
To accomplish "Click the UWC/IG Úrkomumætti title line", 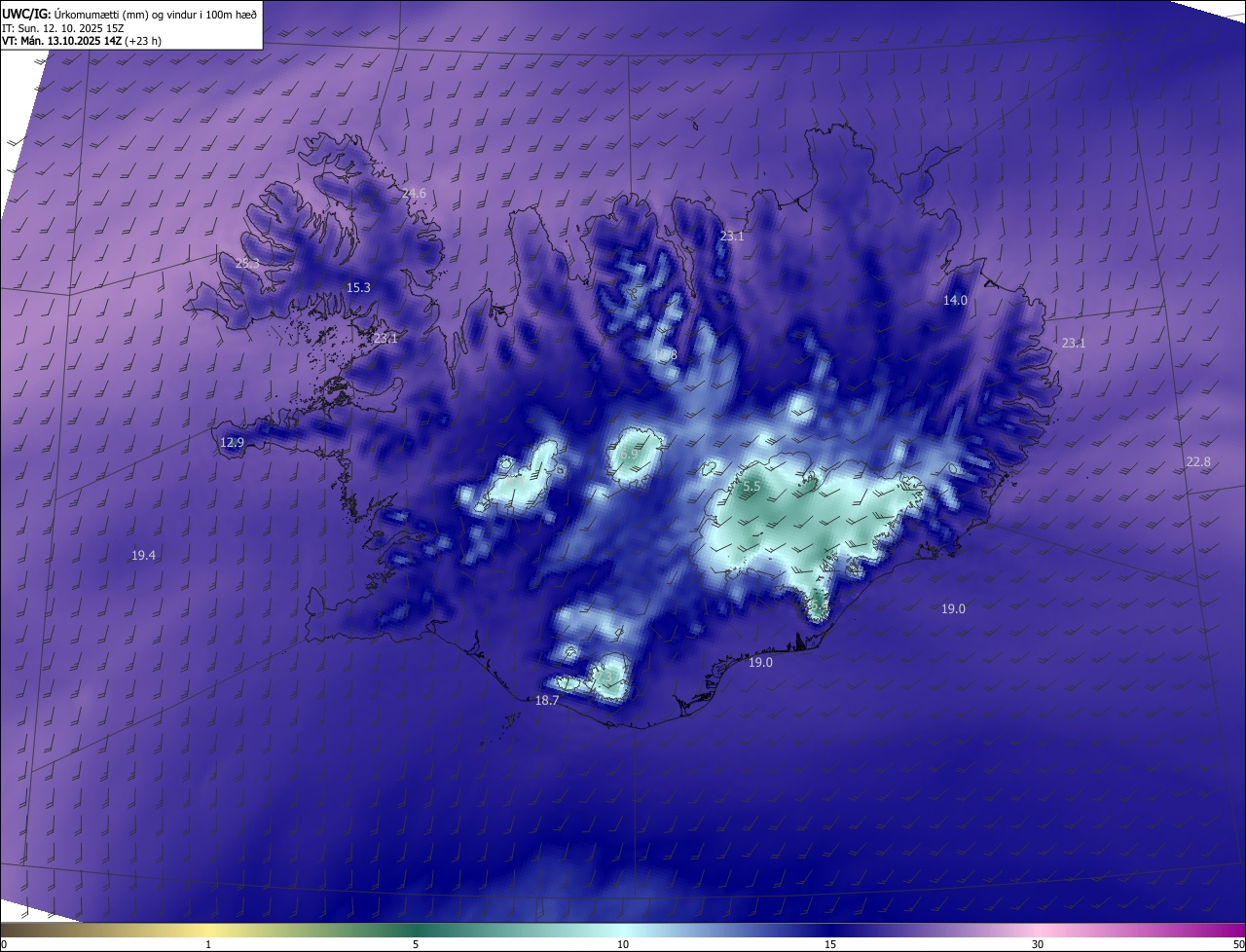I will point(129,14).
